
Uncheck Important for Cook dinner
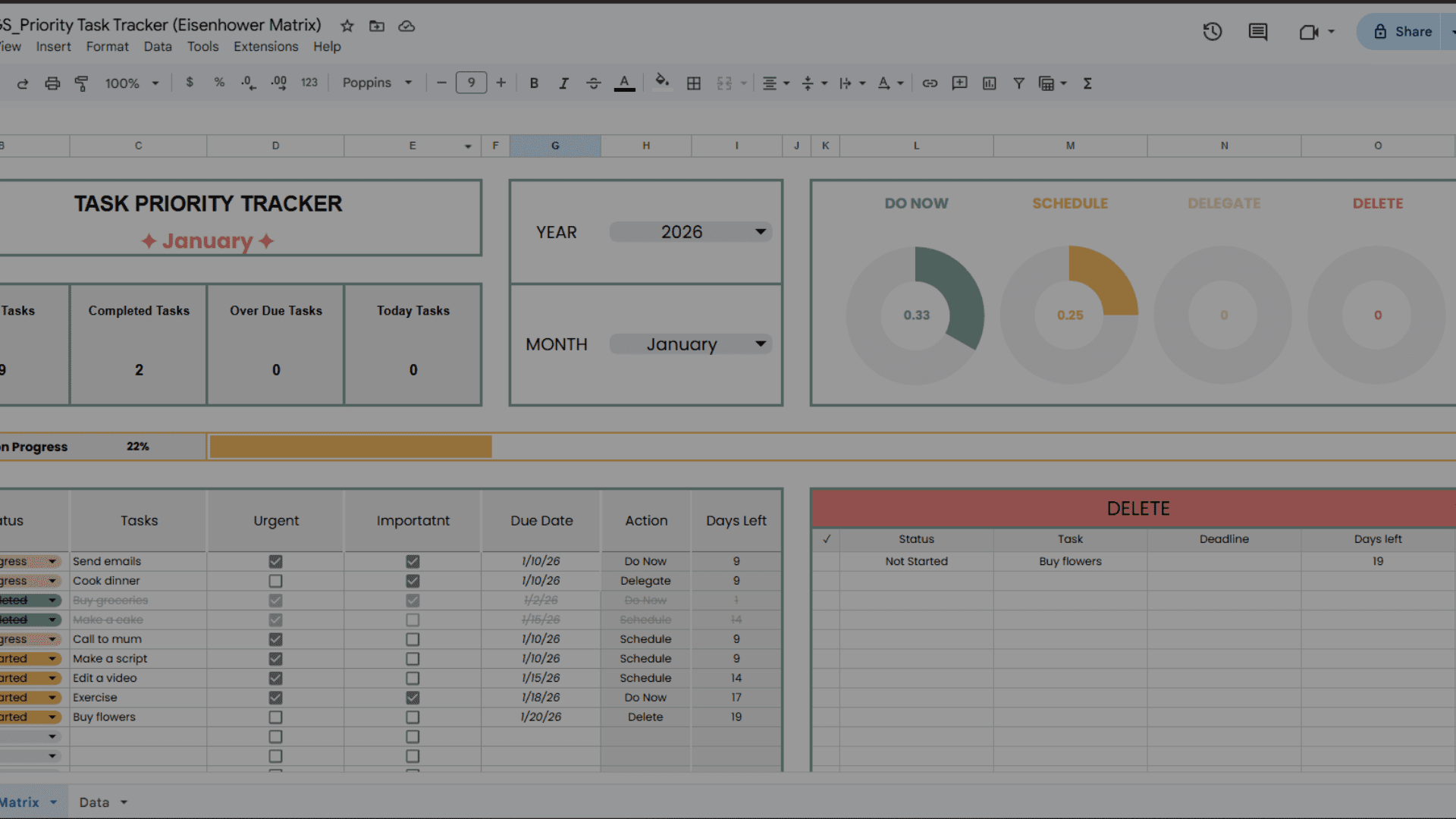(413, 581)
